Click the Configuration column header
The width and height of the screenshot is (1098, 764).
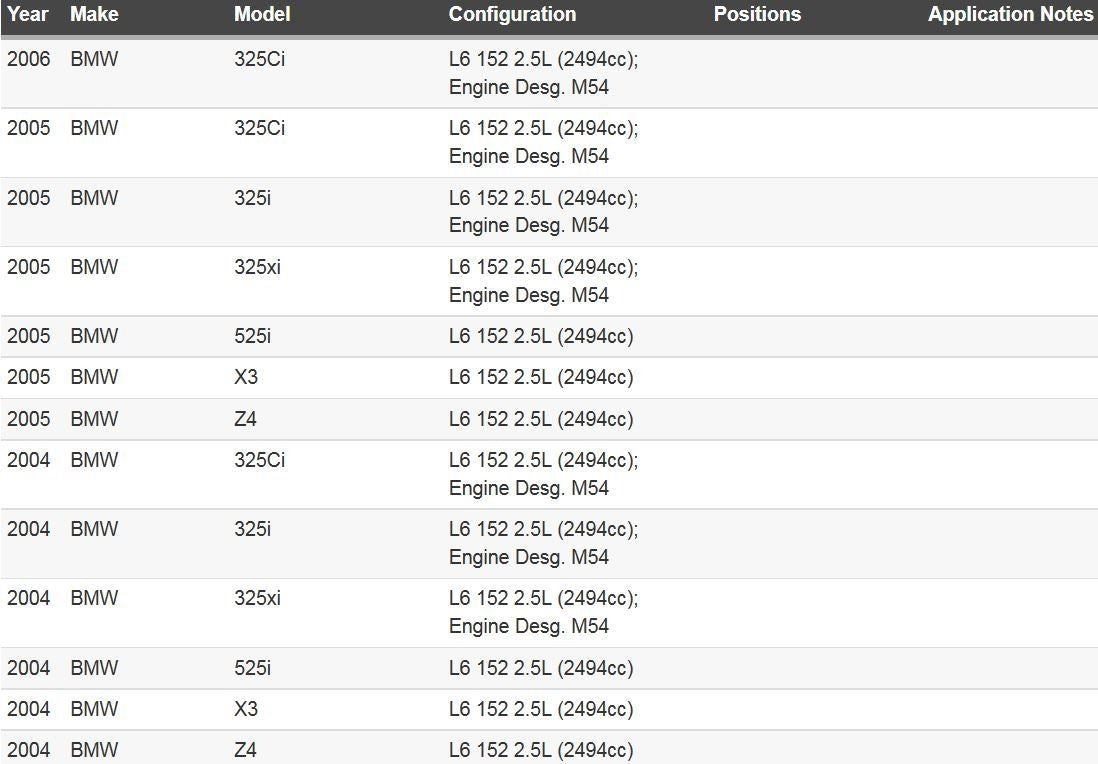click(x=512, y=14)
